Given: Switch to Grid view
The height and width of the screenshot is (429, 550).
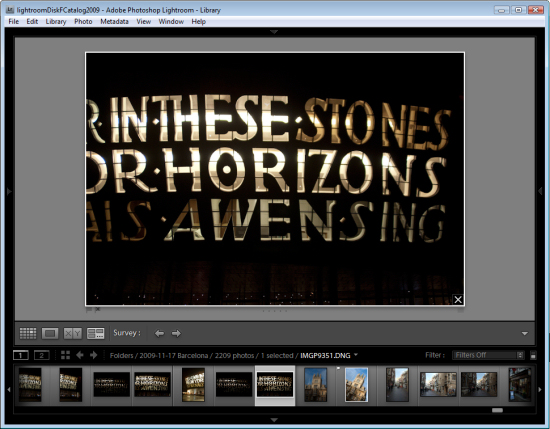Looking at the screenshot, I should (28, 333).
